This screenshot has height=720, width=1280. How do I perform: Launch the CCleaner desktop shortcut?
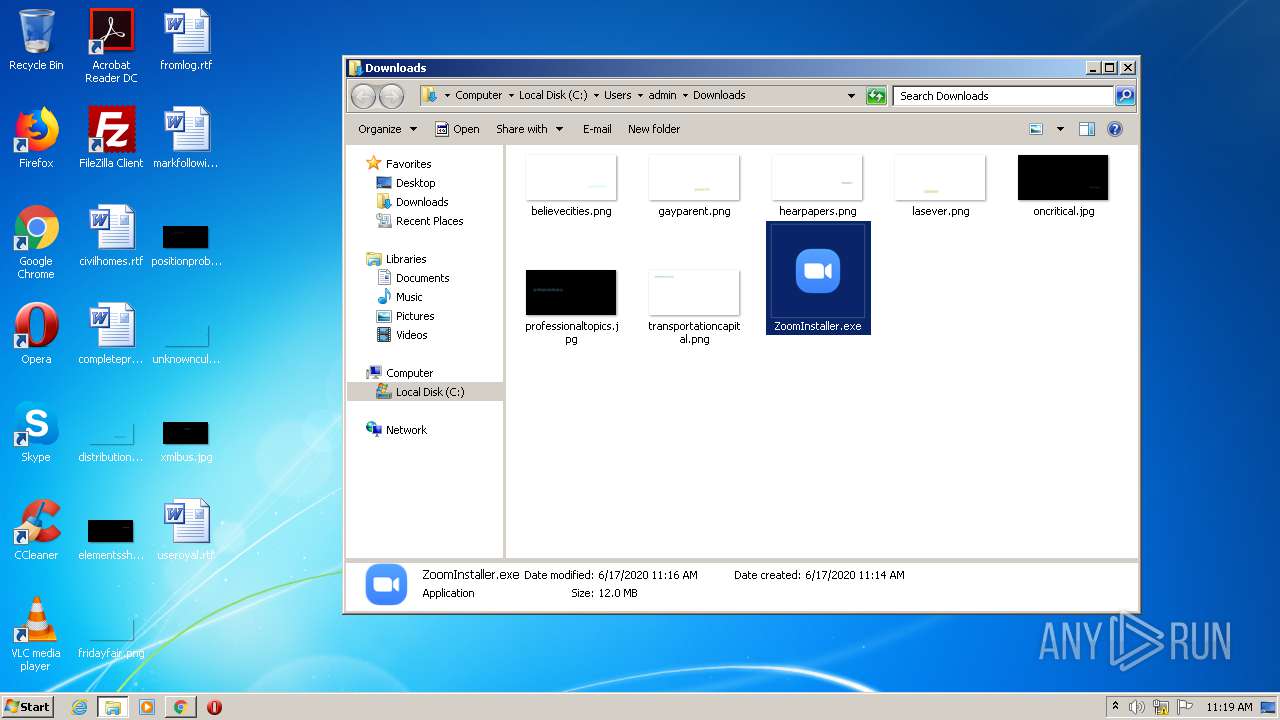(36, 530)
